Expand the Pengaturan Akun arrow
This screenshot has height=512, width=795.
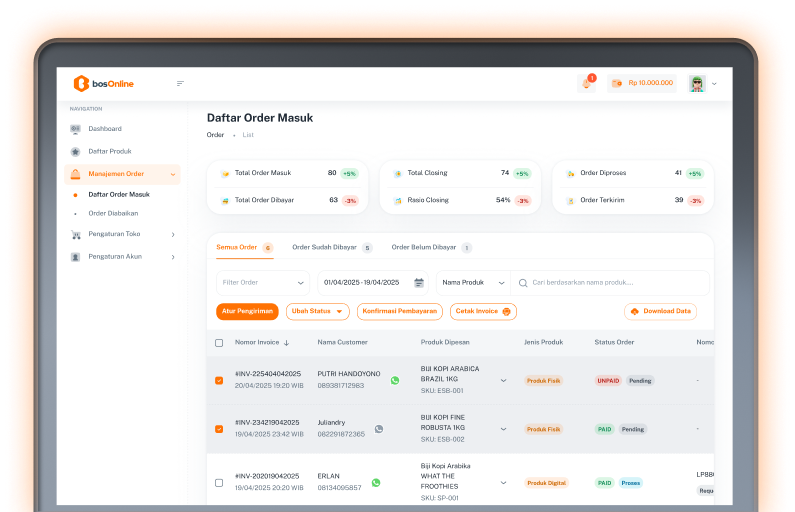click(173, 257)
